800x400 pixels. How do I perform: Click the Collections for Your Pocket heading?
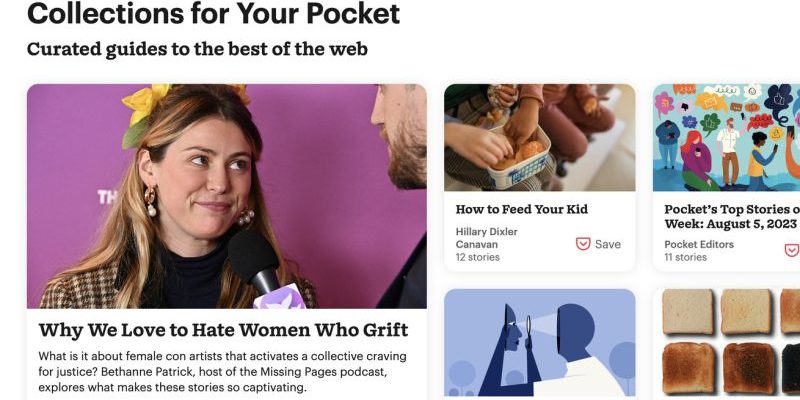click(x=213, y=14)
